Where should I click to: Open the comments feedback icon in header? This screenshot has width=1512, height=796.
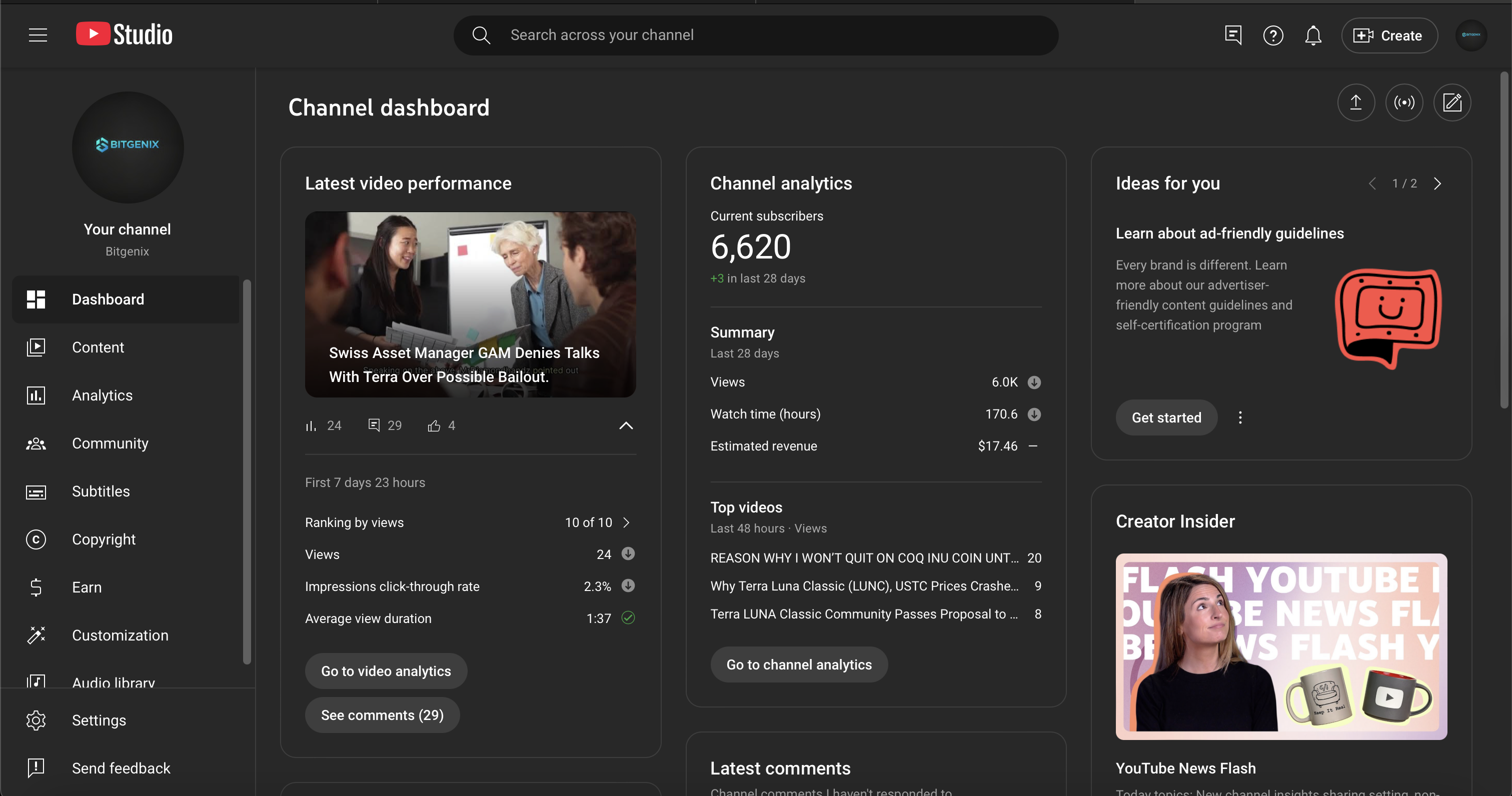(1233, 35)
